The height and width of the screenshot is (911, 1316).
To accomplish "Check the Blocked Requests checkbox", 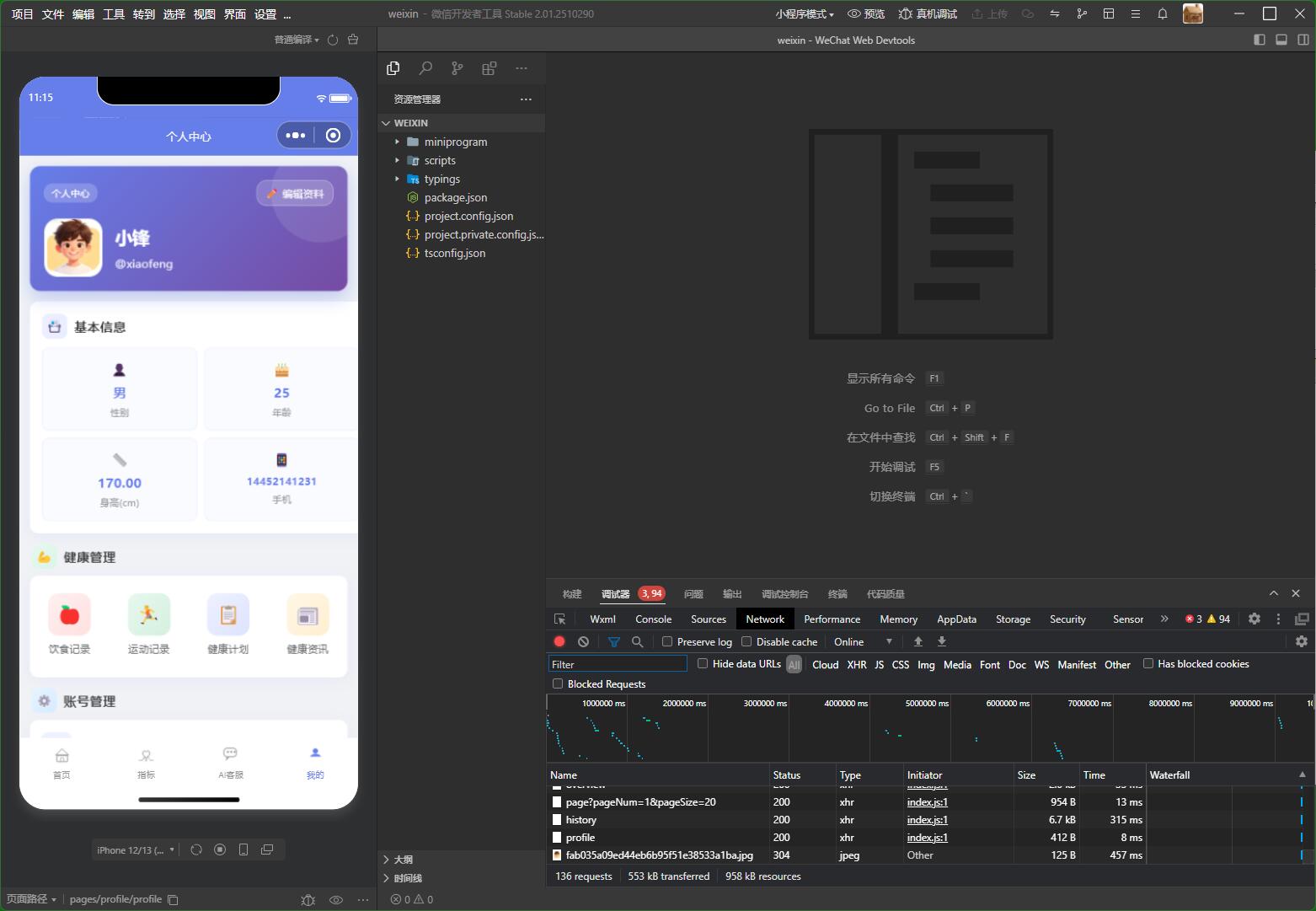I will (558, 683).
